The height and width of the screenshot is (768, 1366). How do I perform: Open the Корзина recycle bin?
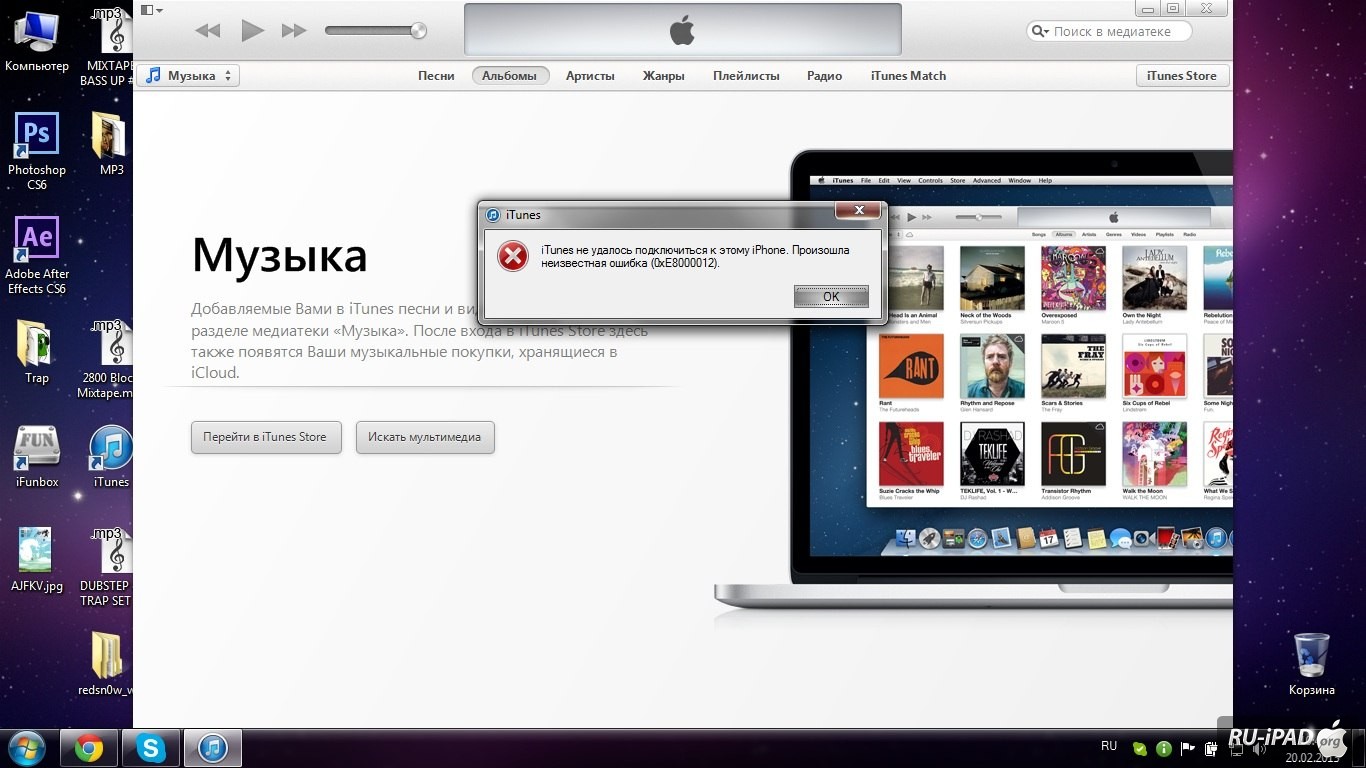point(1311,664)
